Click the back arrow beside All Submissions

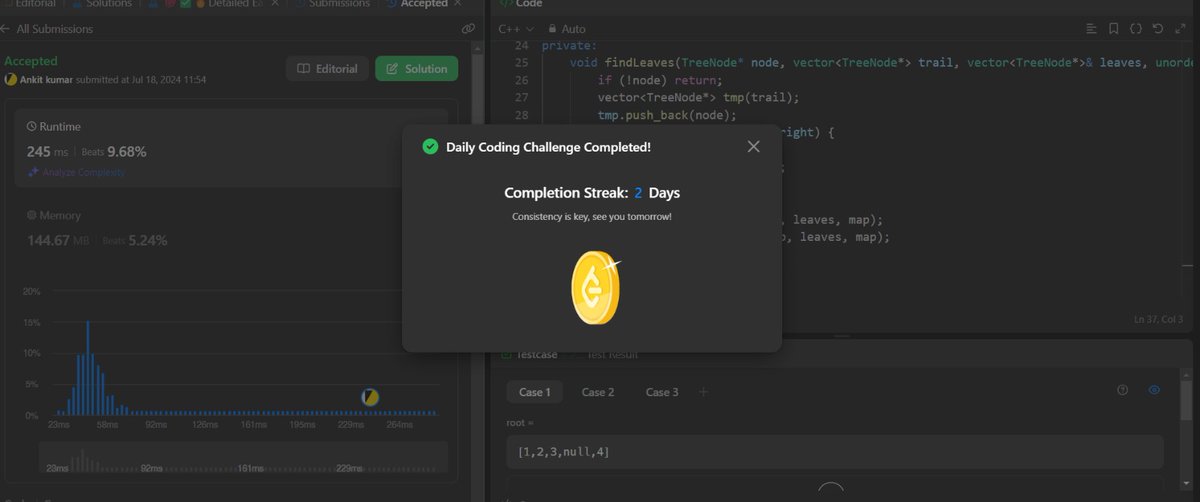pos(5,29)
